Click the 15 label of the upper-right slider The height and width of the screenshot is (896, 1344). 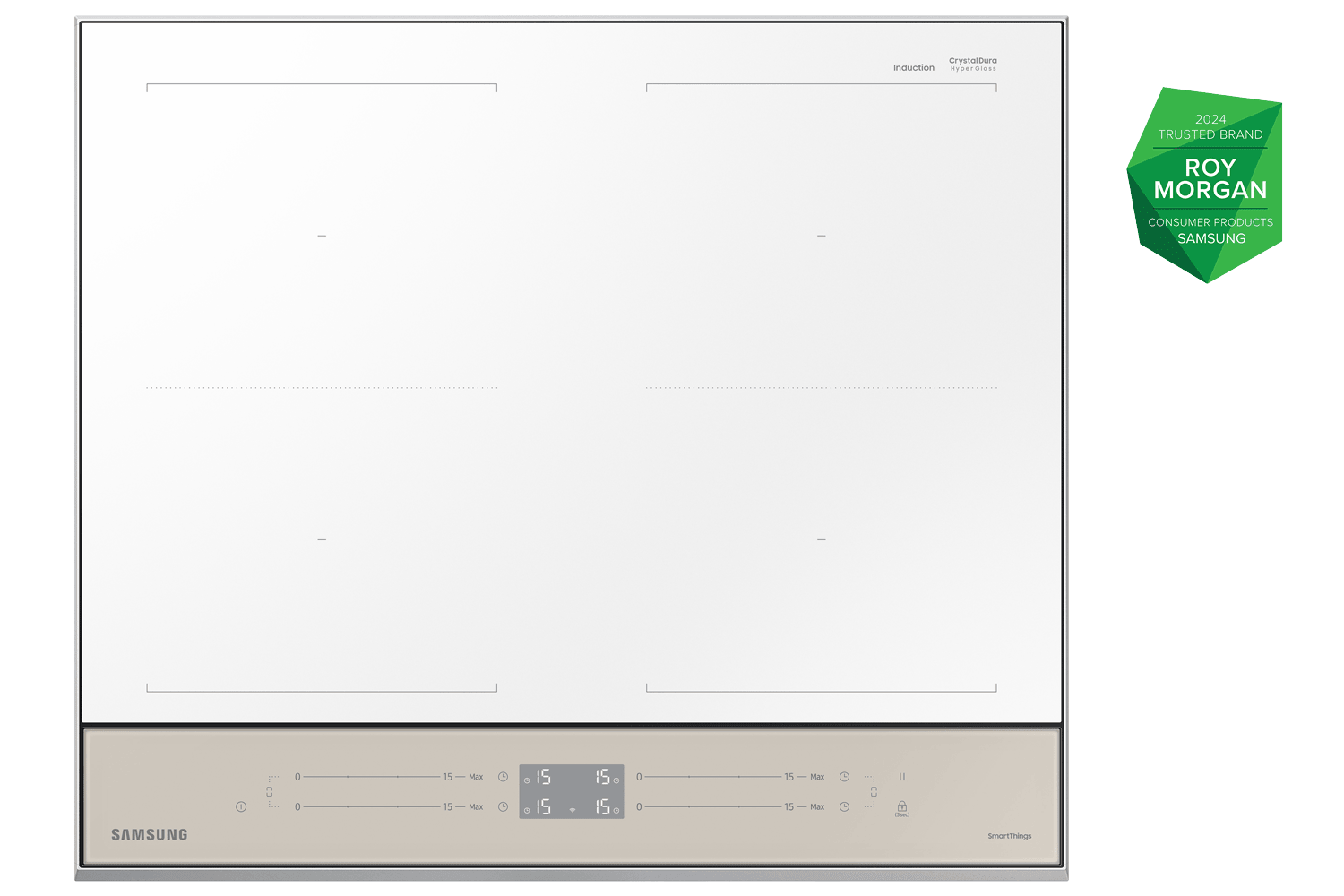(789, 777)
